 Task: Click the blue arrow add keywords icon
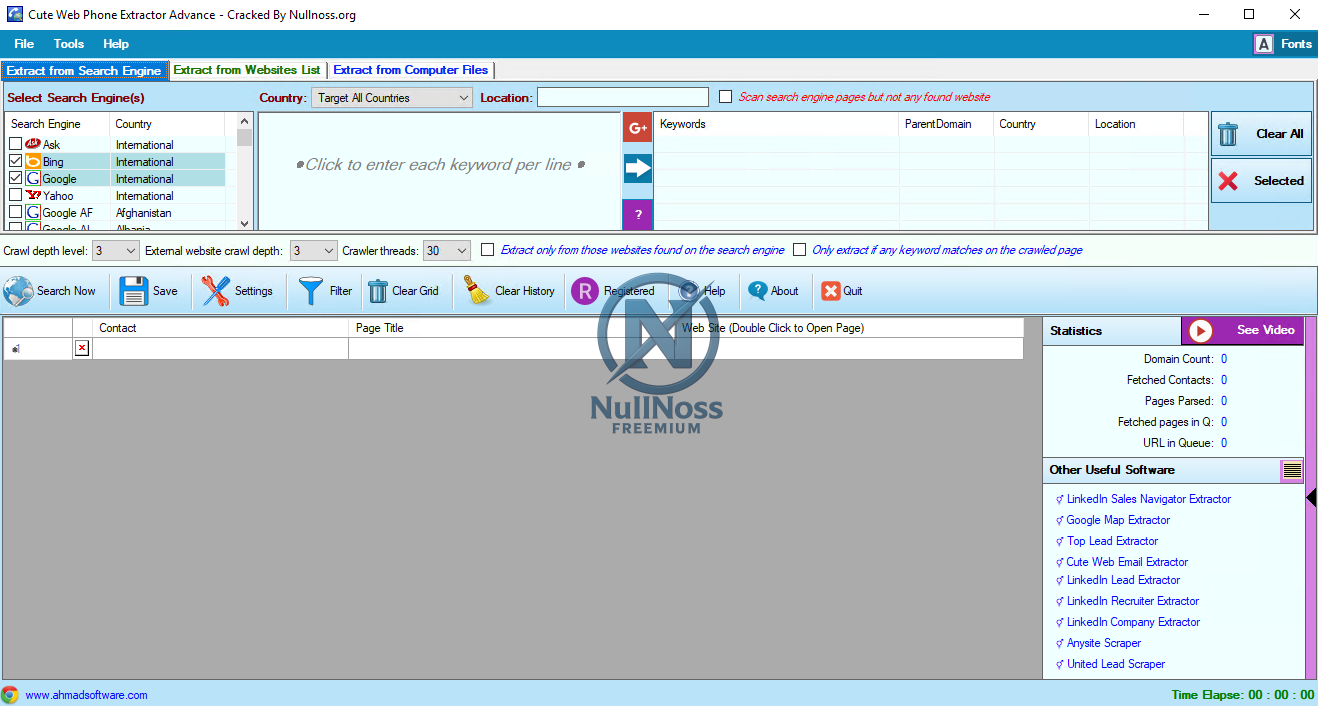point(638,168)
